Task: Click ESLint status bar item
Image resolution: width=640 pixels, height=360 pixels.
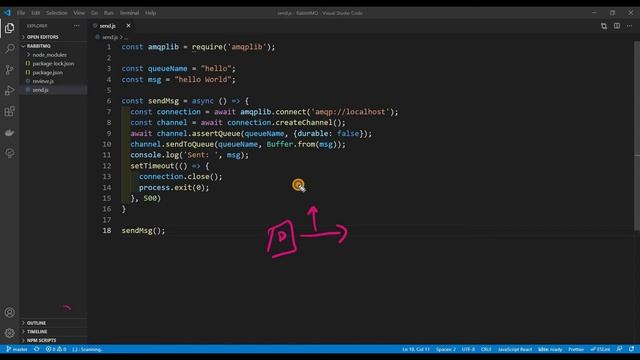Action: (600, 349)
